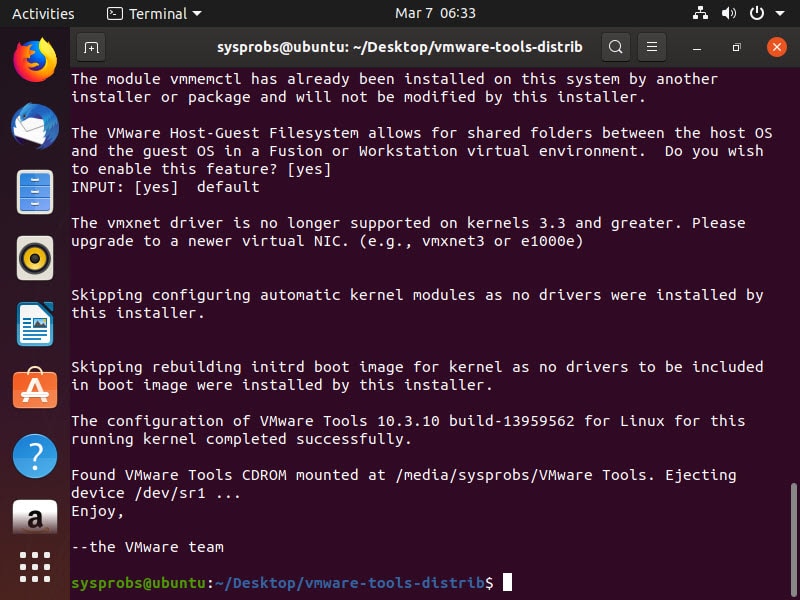Image resolution: width=800 pixels, height=600 pixels.
Task: Open LibreOffice Writer from the dock
Action: tap(35, 324)
